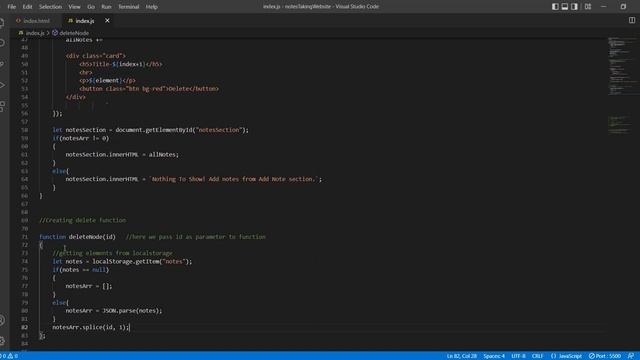Split the editor to the right
640x360 pixels.
(x=632, y=20)
